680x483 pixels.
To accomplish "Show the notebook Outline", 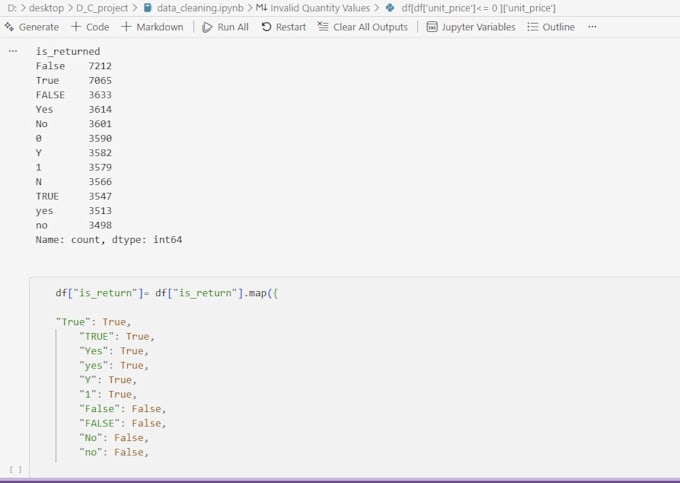I will pos(551,27).
